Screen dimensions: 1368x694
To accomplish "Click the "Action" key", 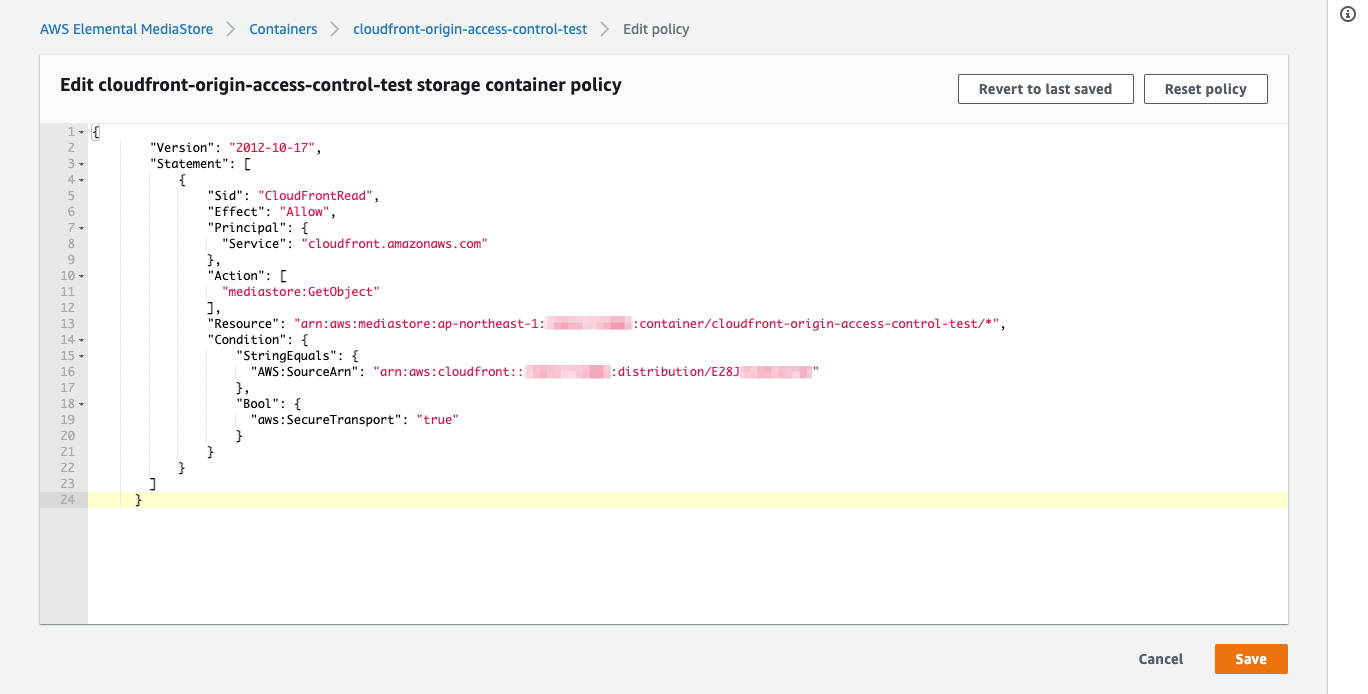I will (x=236, y=276).
